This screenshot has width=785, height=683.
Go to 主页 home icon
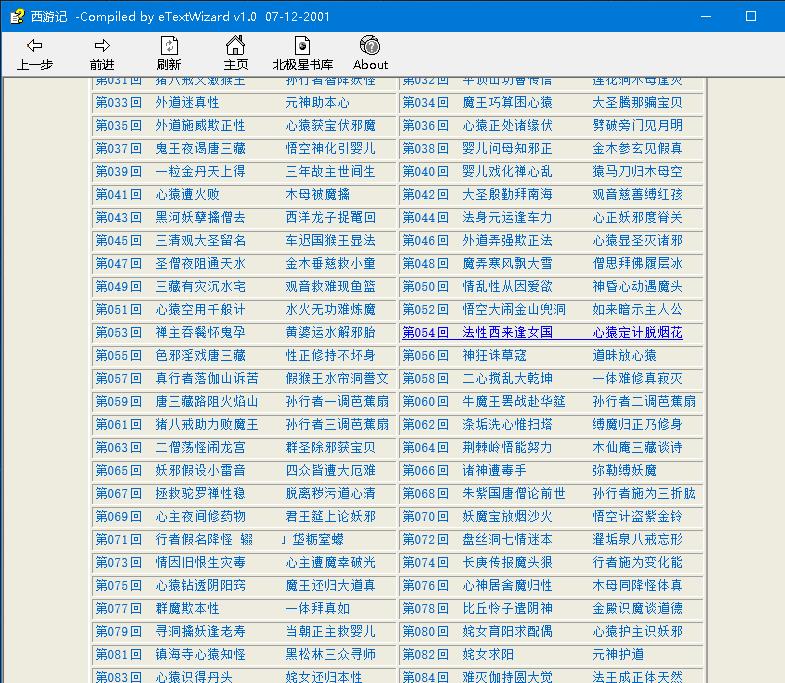click(235, 46)
